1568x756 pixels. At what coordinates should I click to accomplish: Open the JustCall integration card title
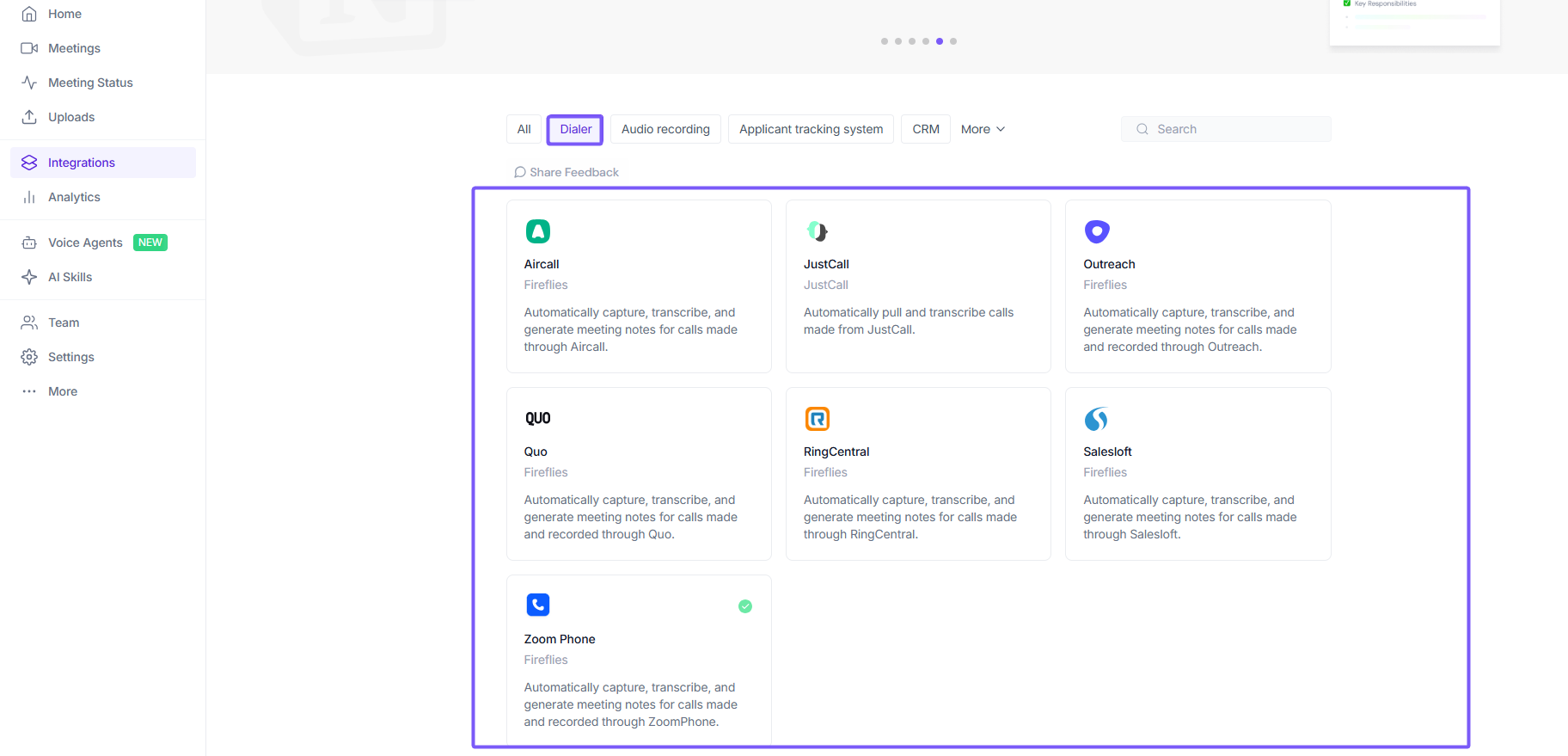[826, 264]
